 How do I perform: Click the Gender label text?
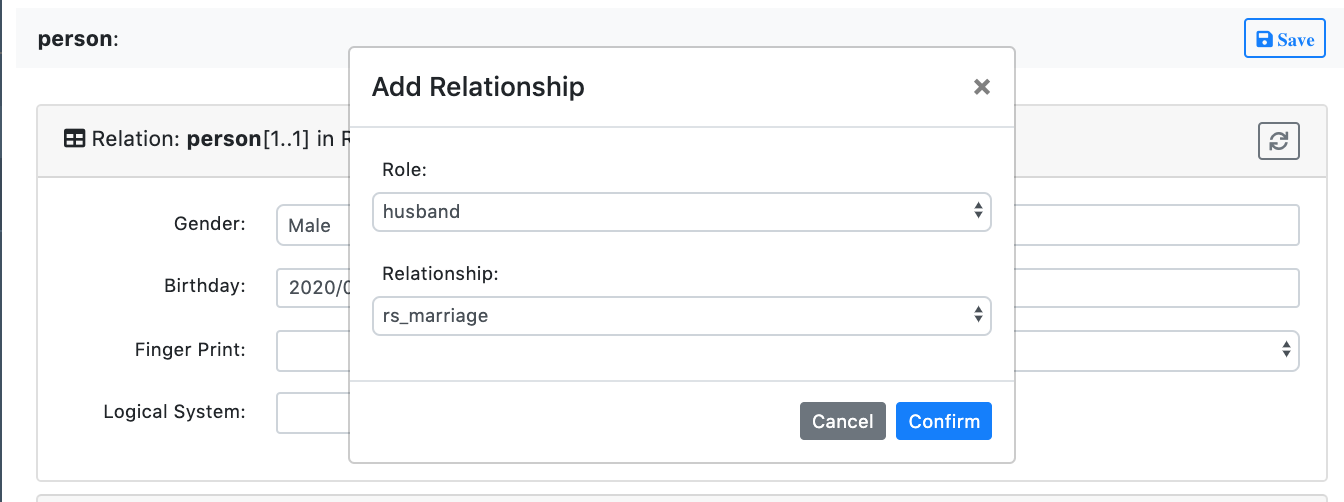(210, 223)
